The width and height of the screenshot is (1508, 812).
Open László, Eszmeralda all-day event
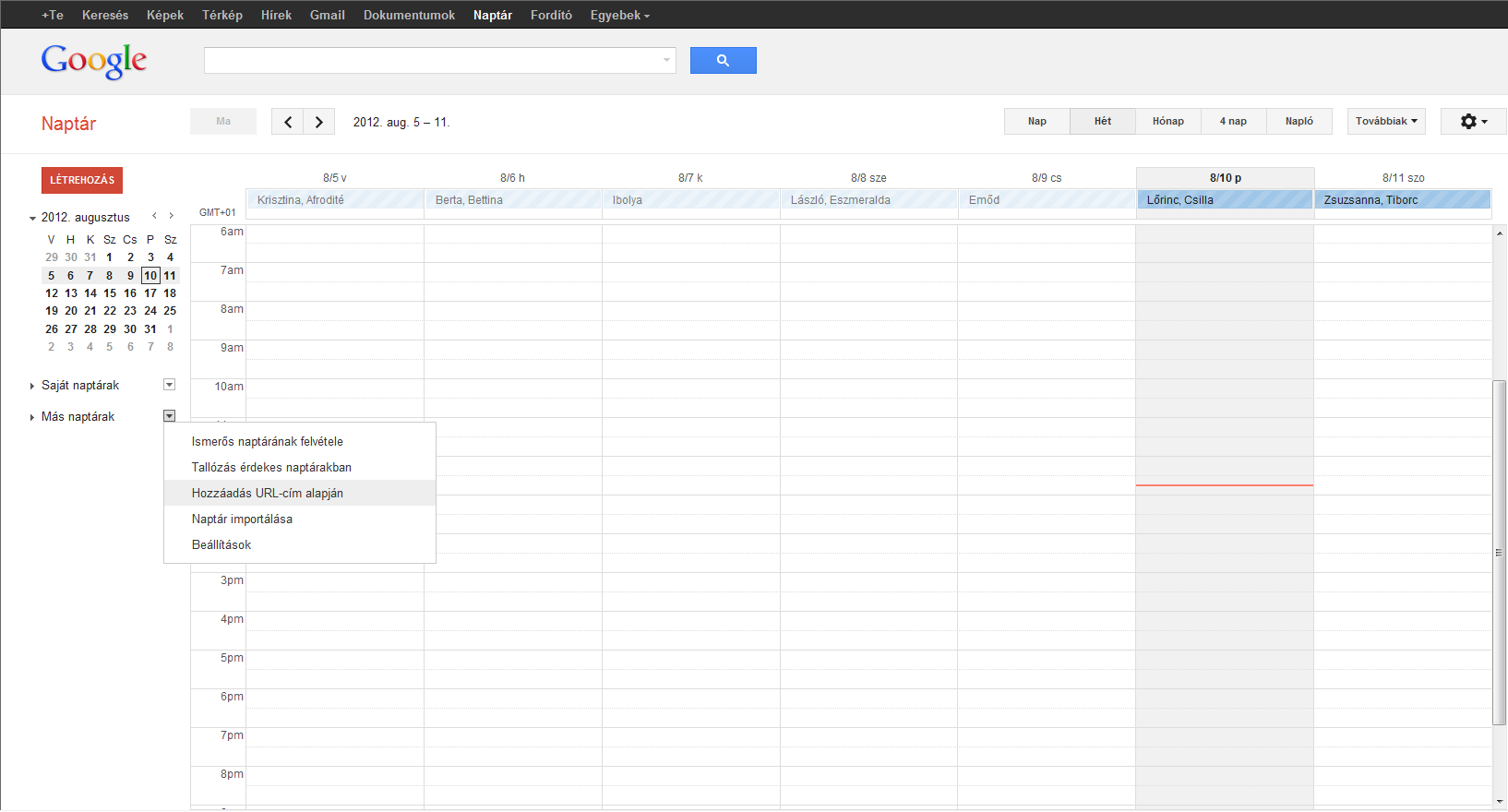(x=868, y=199)
